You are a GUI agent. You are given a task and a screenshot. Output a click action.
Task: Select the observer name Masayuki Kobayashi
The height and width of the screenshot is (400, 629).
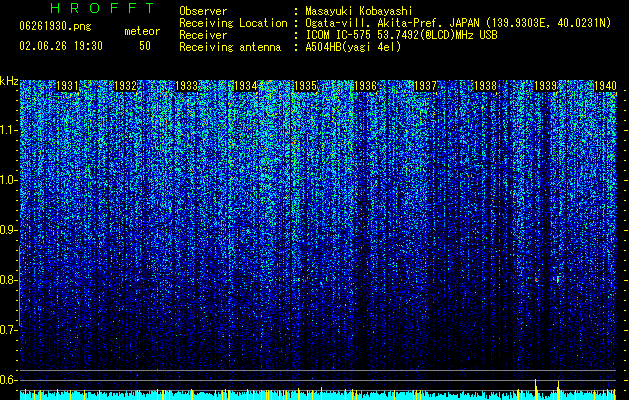(x=359, y=11)
